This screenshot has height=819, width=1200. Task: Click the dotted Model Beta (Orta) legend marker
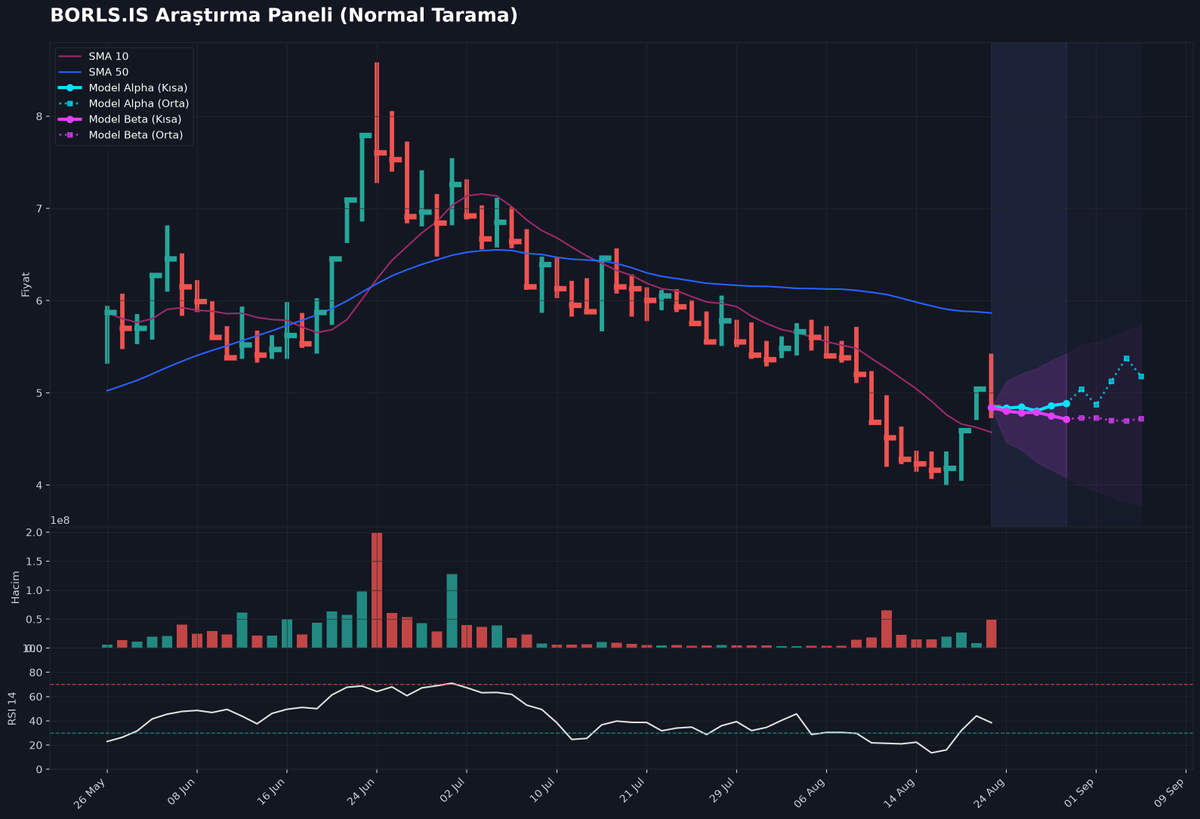(70, 135)
